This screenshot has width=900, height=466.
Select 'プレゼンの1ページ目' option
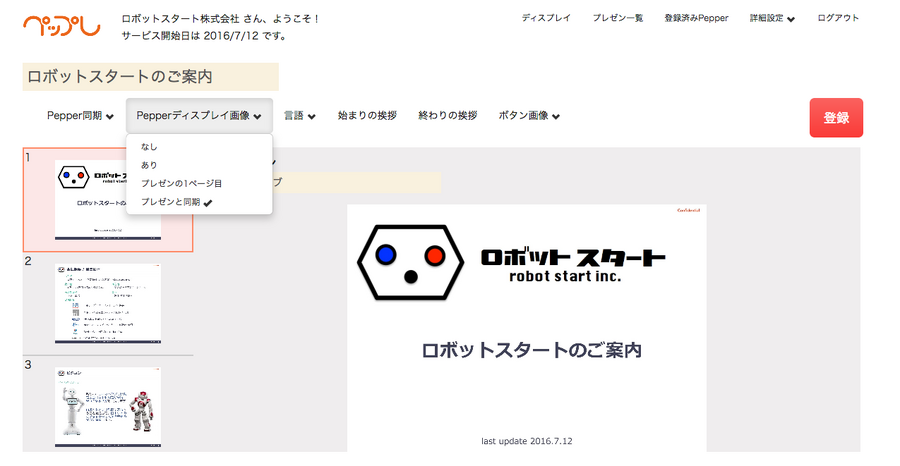(181, 184)
